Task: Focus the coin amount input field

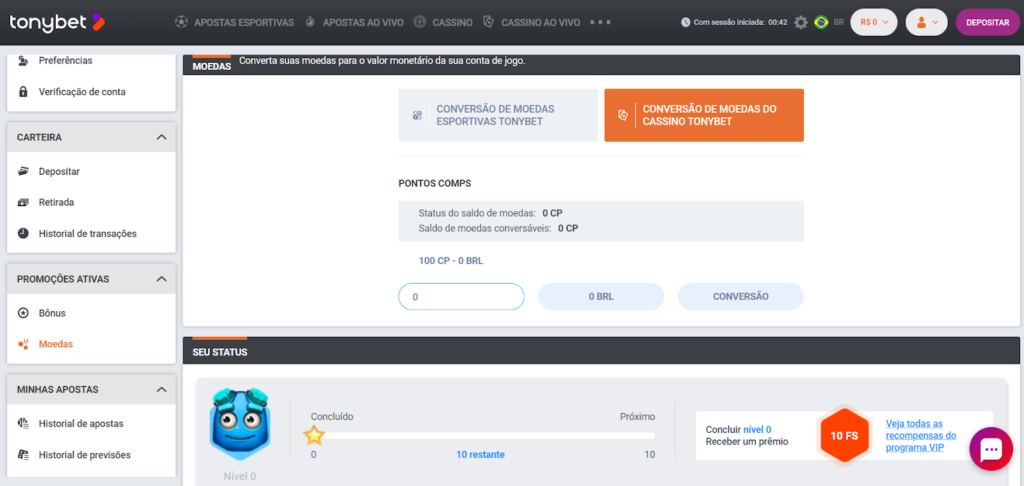Action: click(x=461, y=296)
